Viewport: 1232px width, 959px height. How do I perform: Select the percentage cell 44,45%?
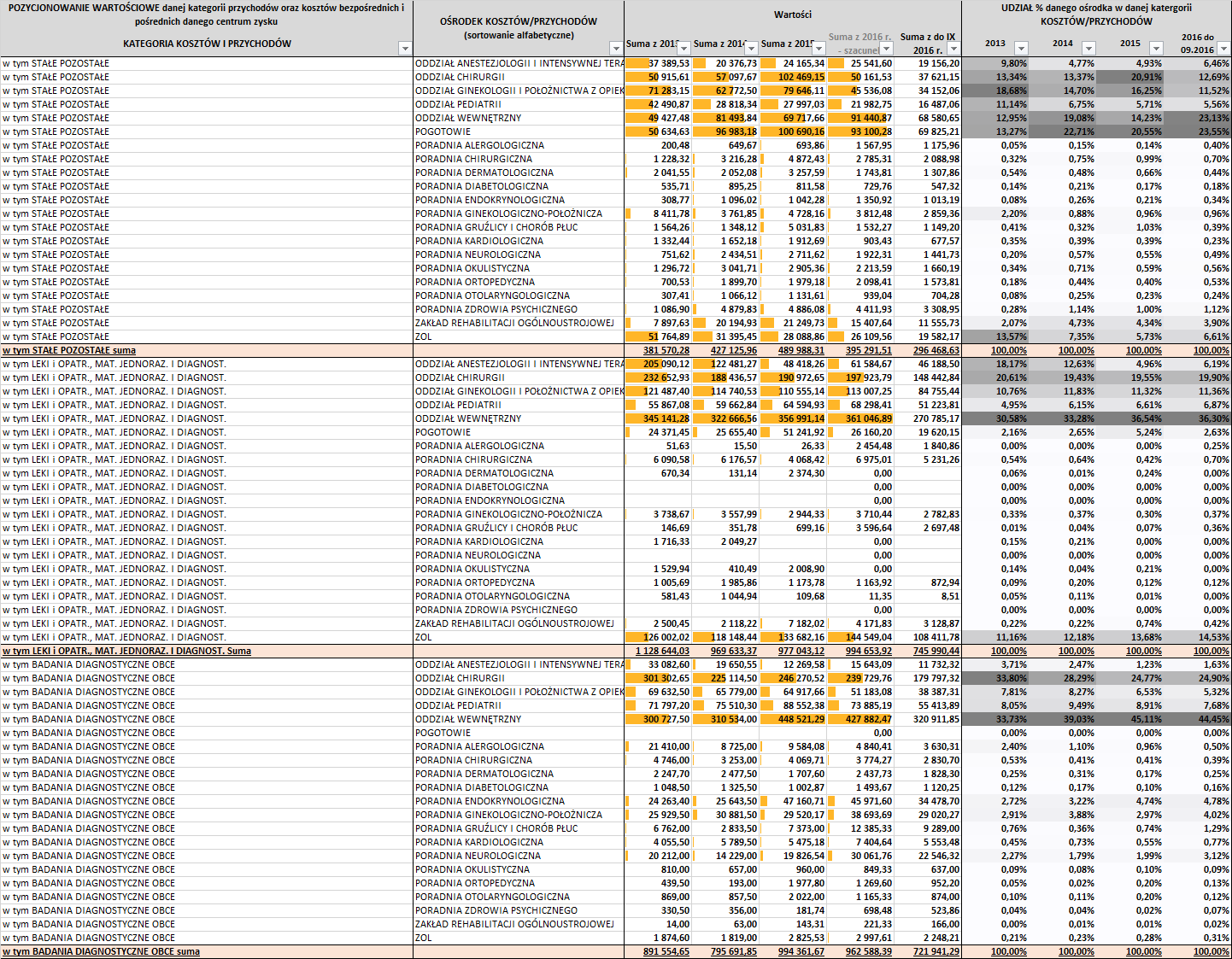pos(1198,719)
